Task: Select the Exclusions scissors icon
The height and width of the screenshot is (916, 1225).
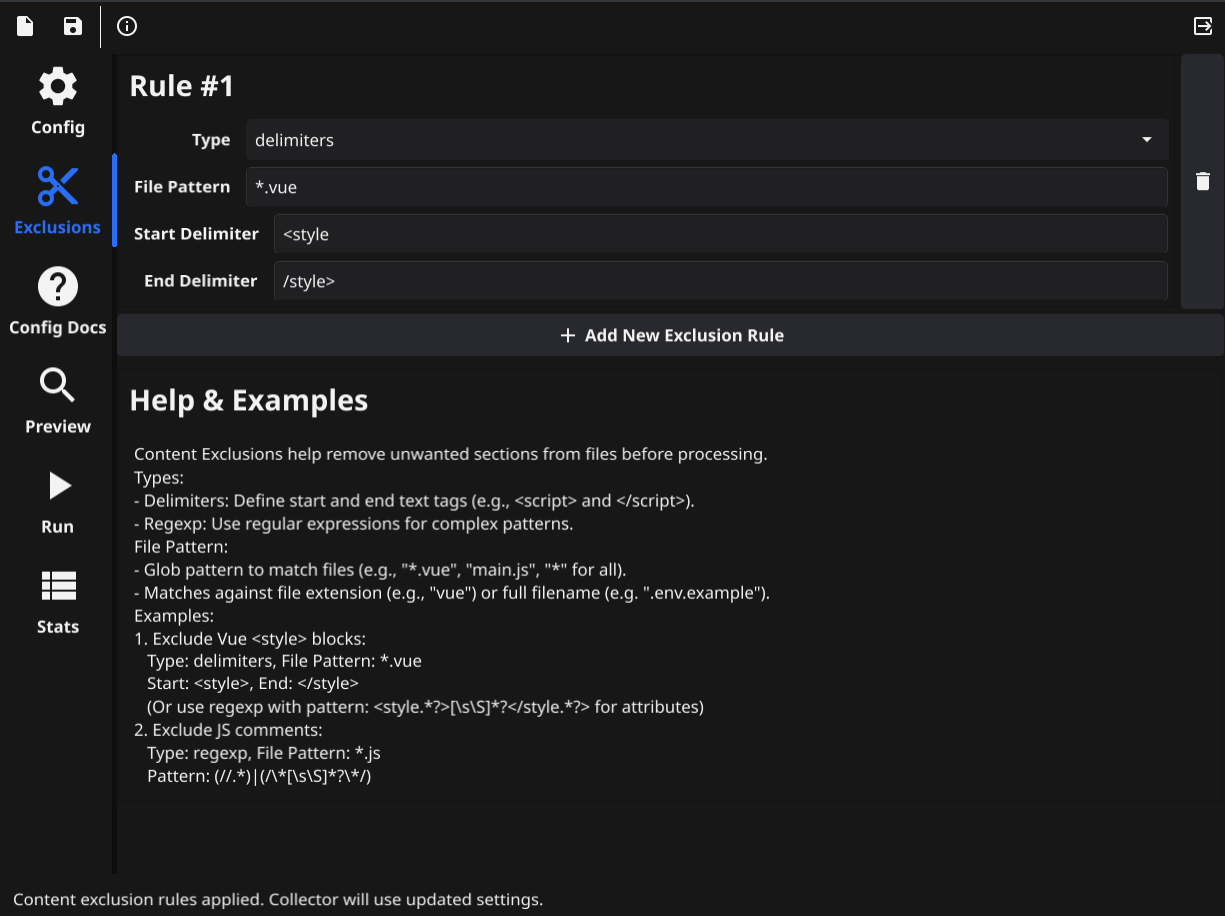Action: click(58, 187)
